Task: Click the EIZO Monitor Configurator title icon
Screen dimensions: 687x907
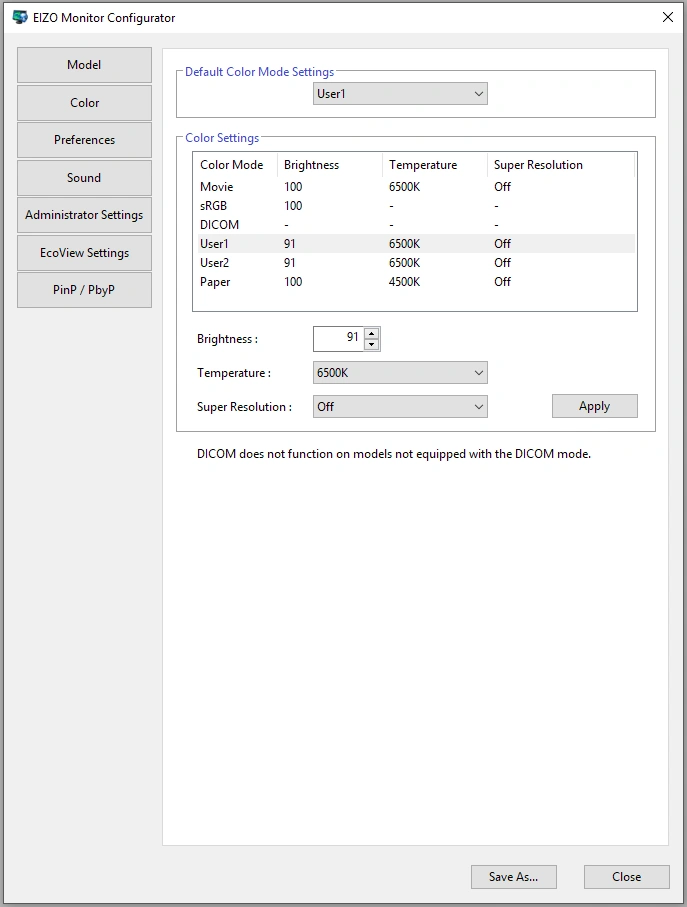Action: tap(20, 17)
